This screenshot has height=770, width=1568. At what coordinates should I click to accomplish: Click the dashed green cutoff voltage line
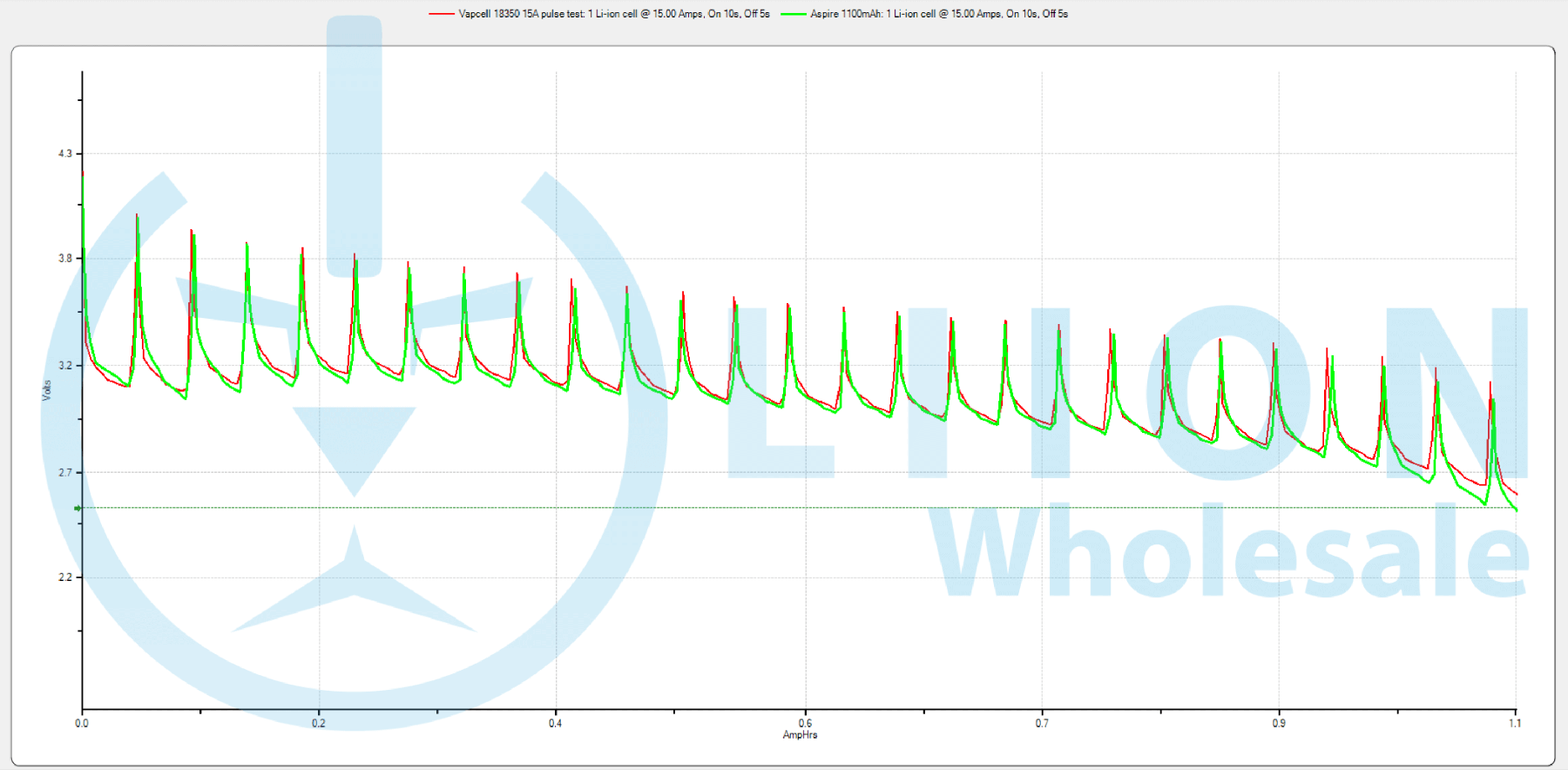[x=784, y=508]
